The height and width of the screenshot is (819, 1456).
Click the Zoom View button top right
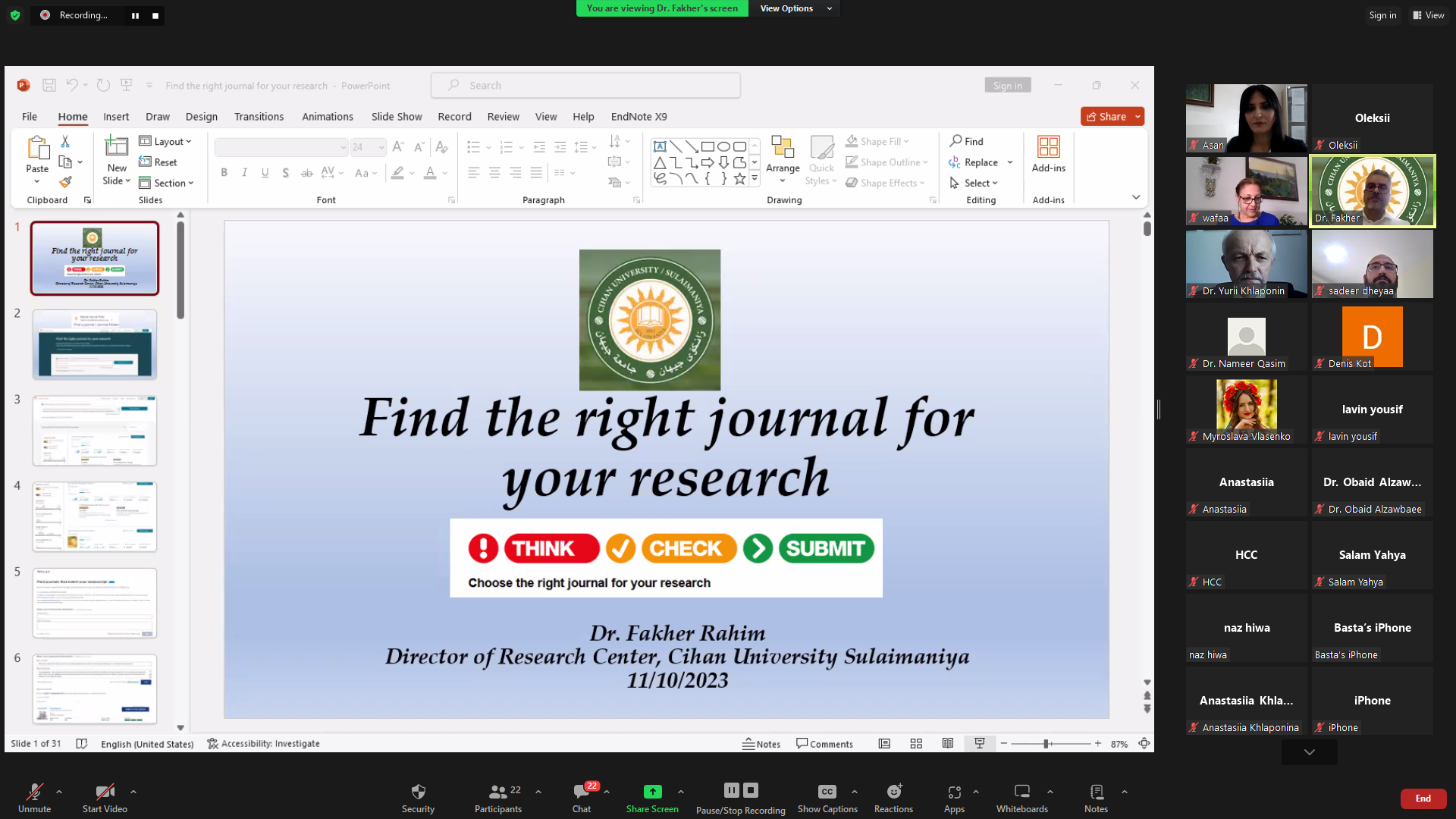pos(1428,15)
